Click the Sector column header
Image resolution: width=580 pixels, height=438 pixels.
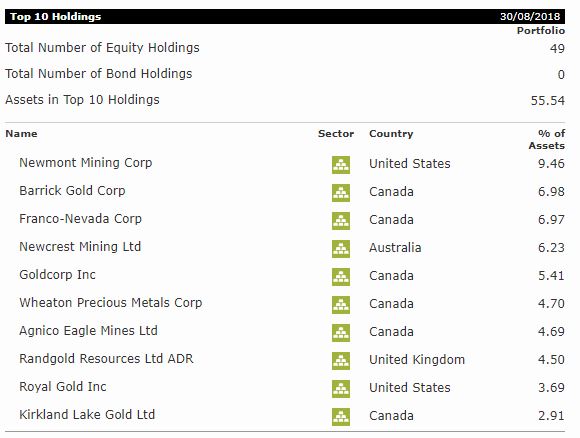[x=336, y=134]
